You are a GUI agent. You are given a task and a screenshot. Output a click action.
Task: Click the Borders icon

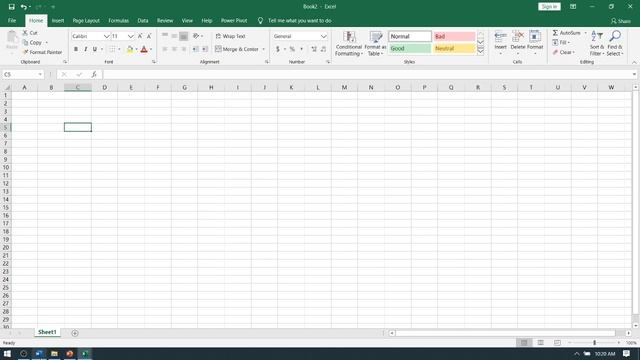112,49
